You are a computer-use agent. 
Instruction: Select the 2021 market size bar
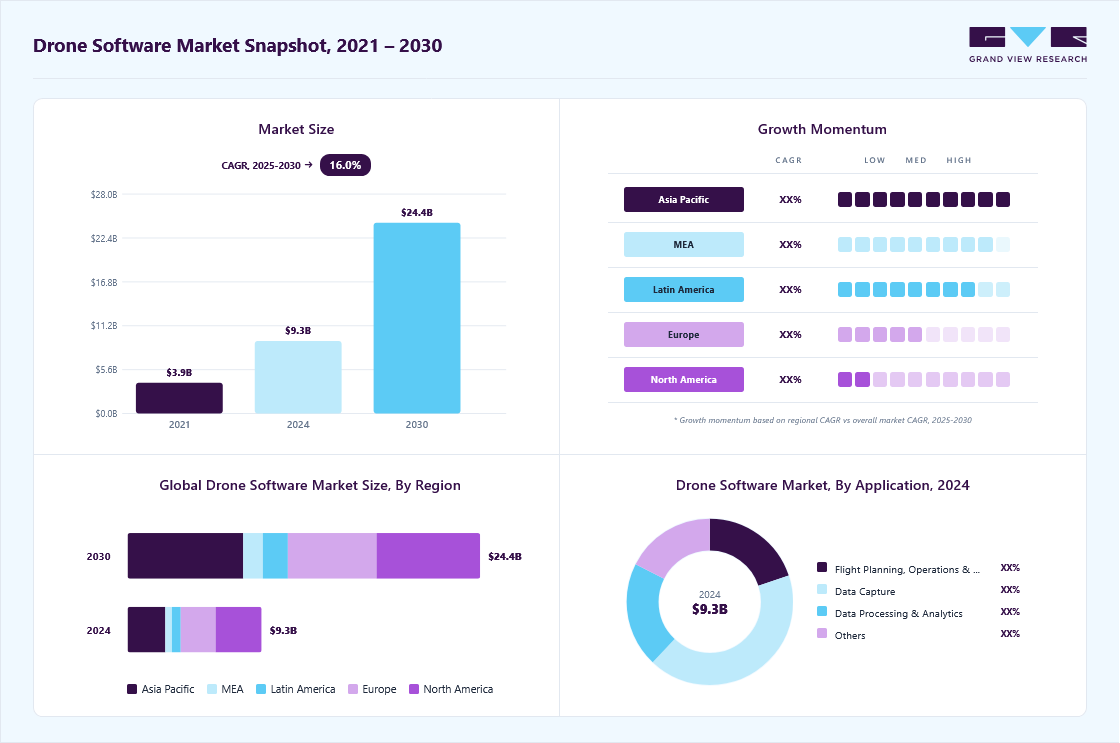point(179,398)
